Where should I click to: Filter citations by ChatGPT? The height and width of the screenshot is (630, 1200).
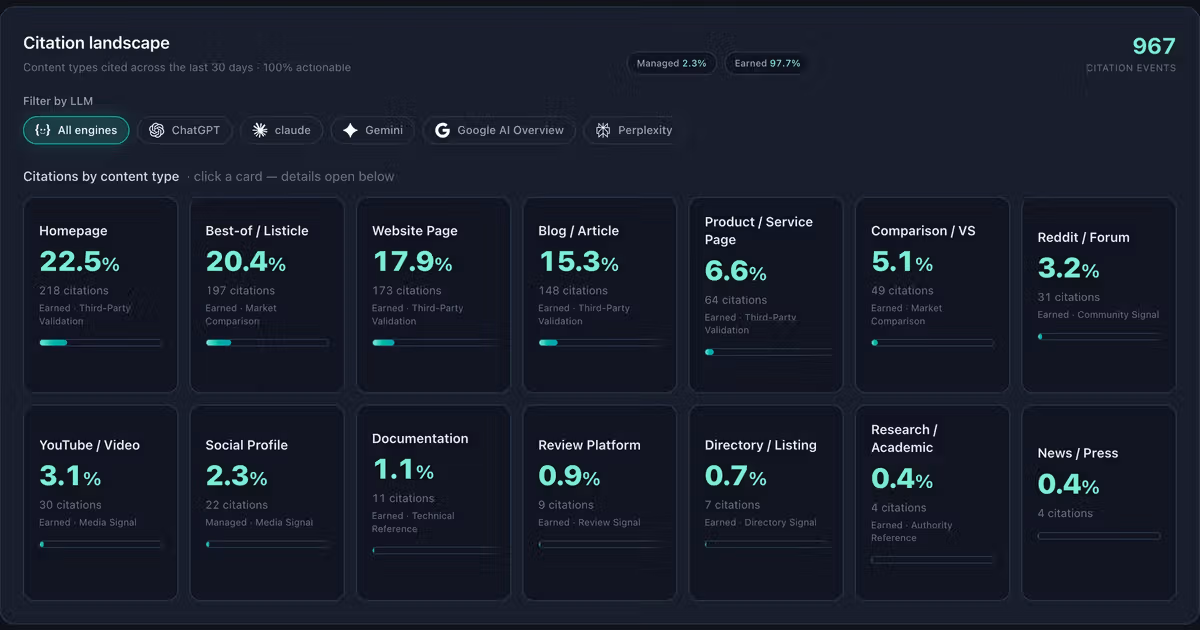click(185, 130)
